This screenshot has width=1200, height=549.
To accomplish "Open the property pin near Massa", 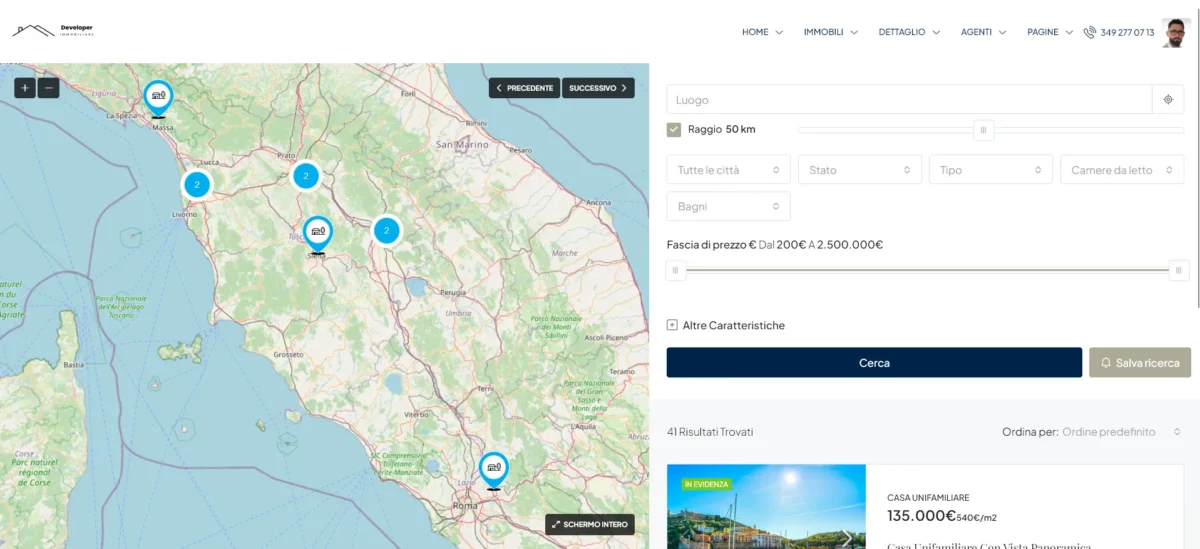I will [158, 98].
